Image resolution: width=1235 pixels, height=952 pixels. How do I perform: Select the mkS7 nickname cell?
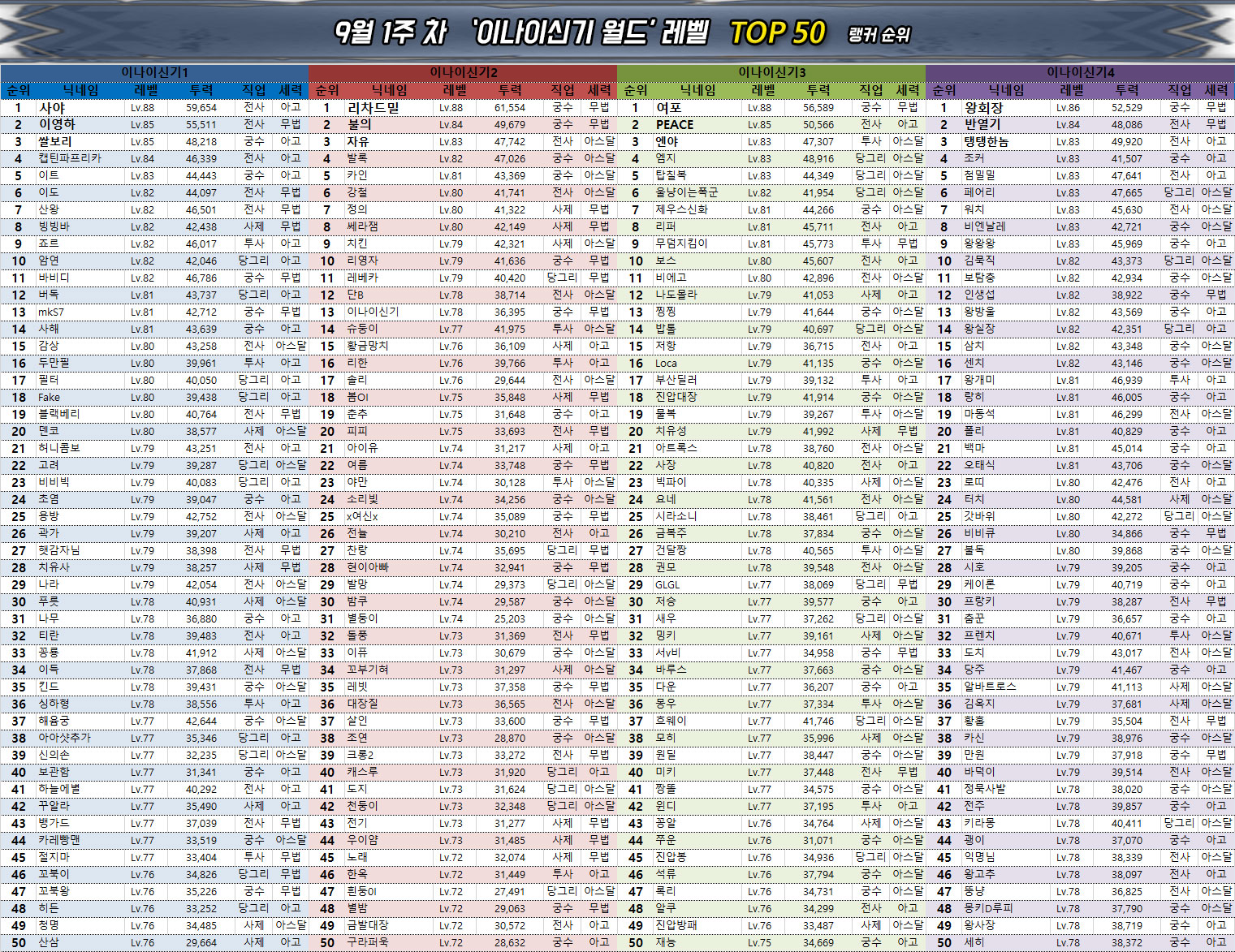pyautogui.click(x=50, y=312)
